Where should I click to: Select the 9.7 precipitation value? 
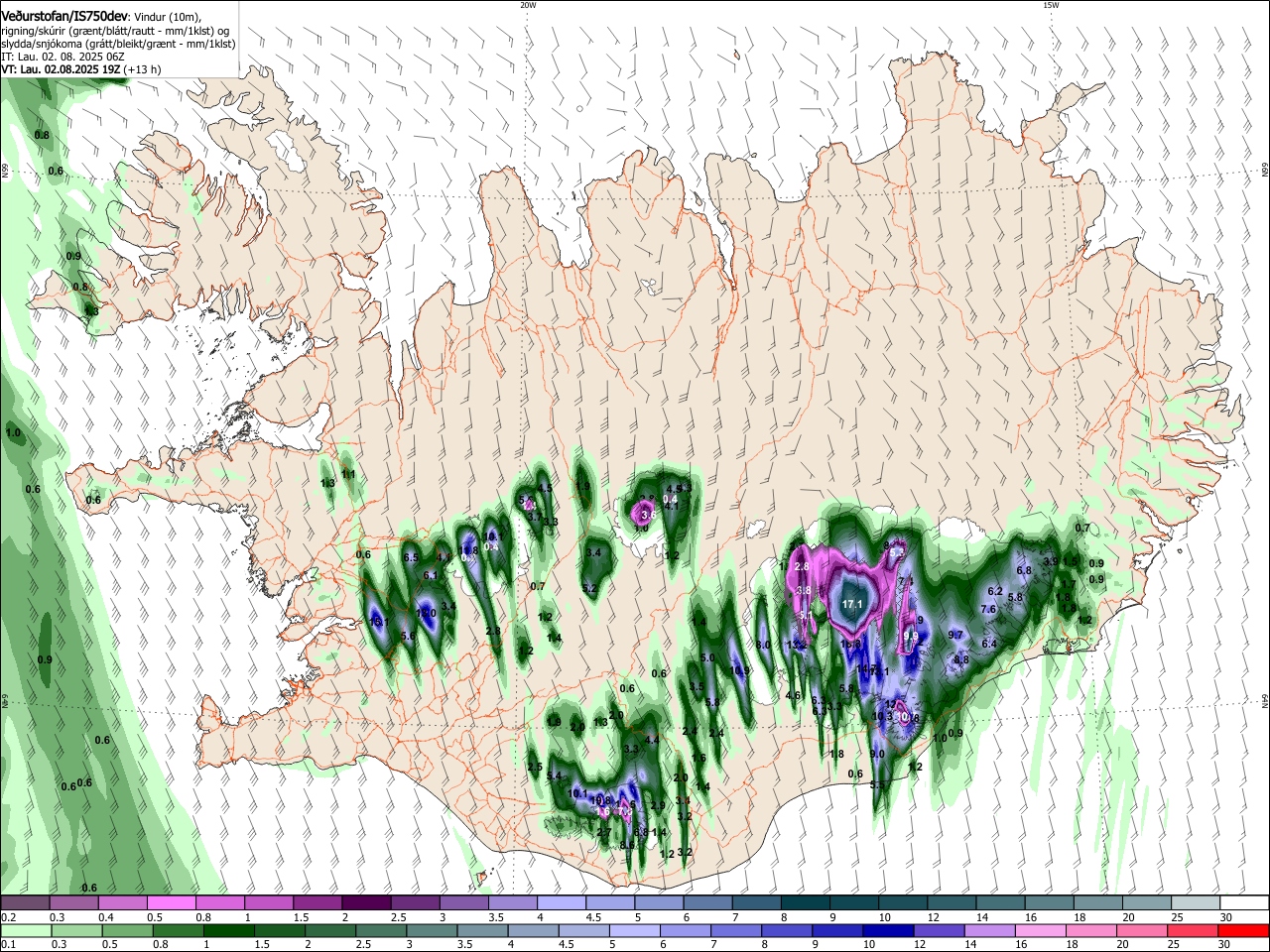pos(955,635)
